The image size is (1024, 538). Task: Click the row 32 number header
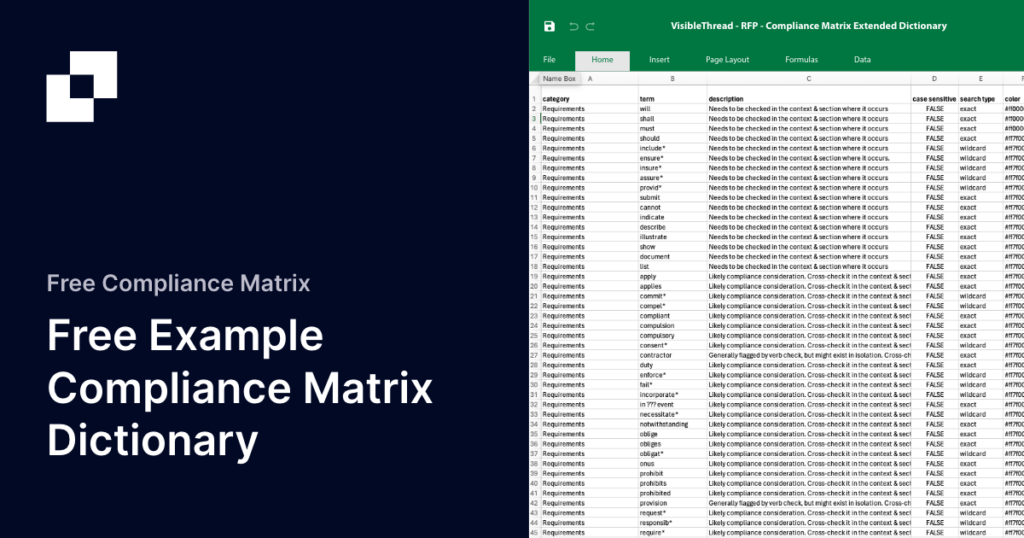[x=534, y=404]
